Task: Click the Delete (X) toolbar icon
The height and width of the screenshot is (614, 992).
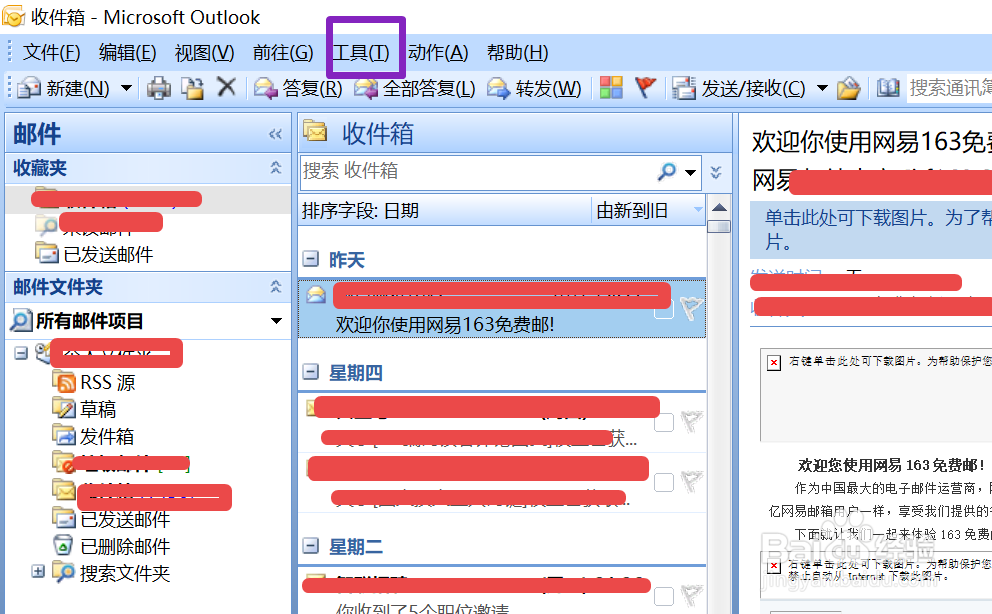Action: pos(226,87)
